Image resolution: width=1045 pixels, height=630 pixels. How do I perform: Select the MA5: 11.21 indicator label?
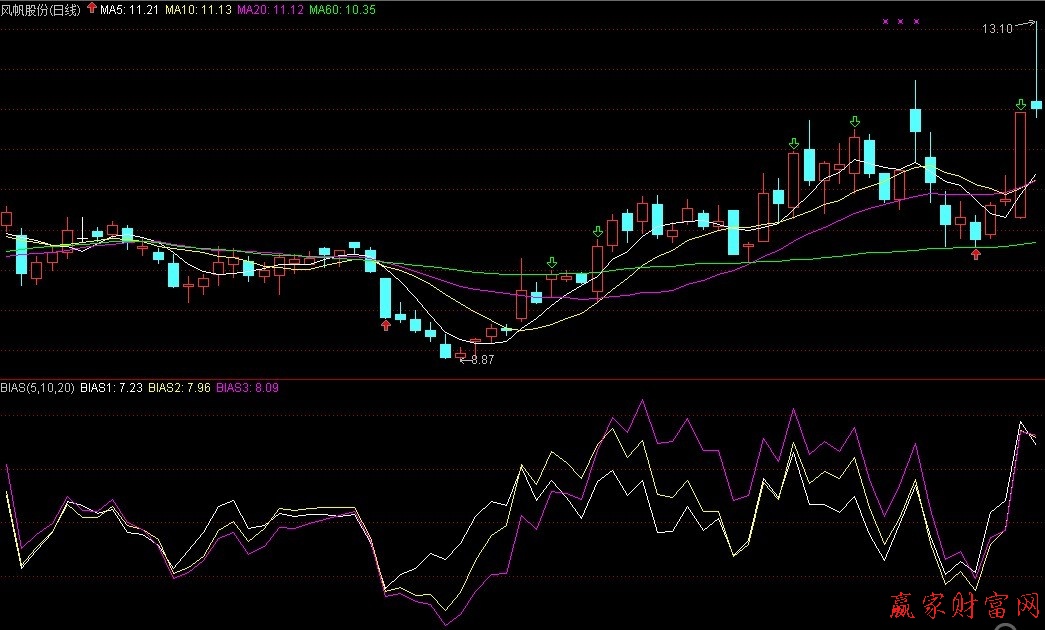pyautogui.click(x=130, y=9)
